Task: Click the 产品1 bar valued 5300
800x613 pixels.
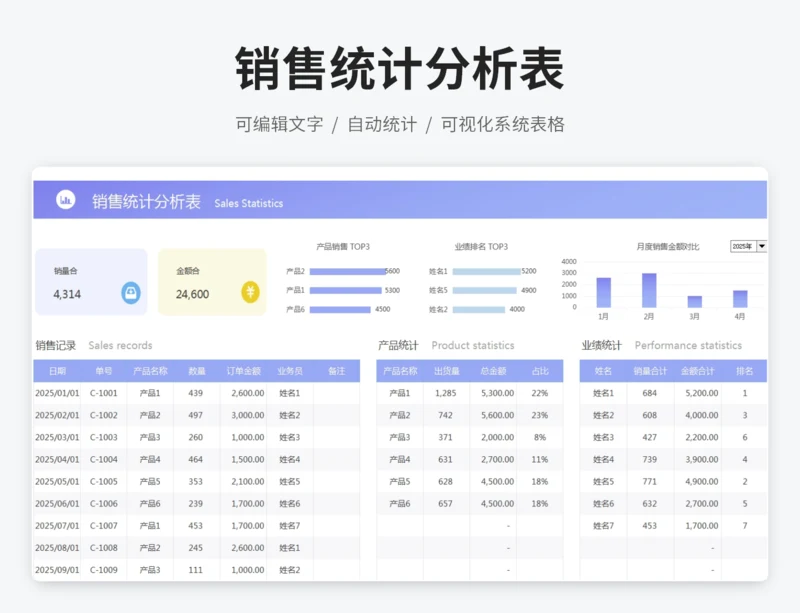Action: (345, 290)
